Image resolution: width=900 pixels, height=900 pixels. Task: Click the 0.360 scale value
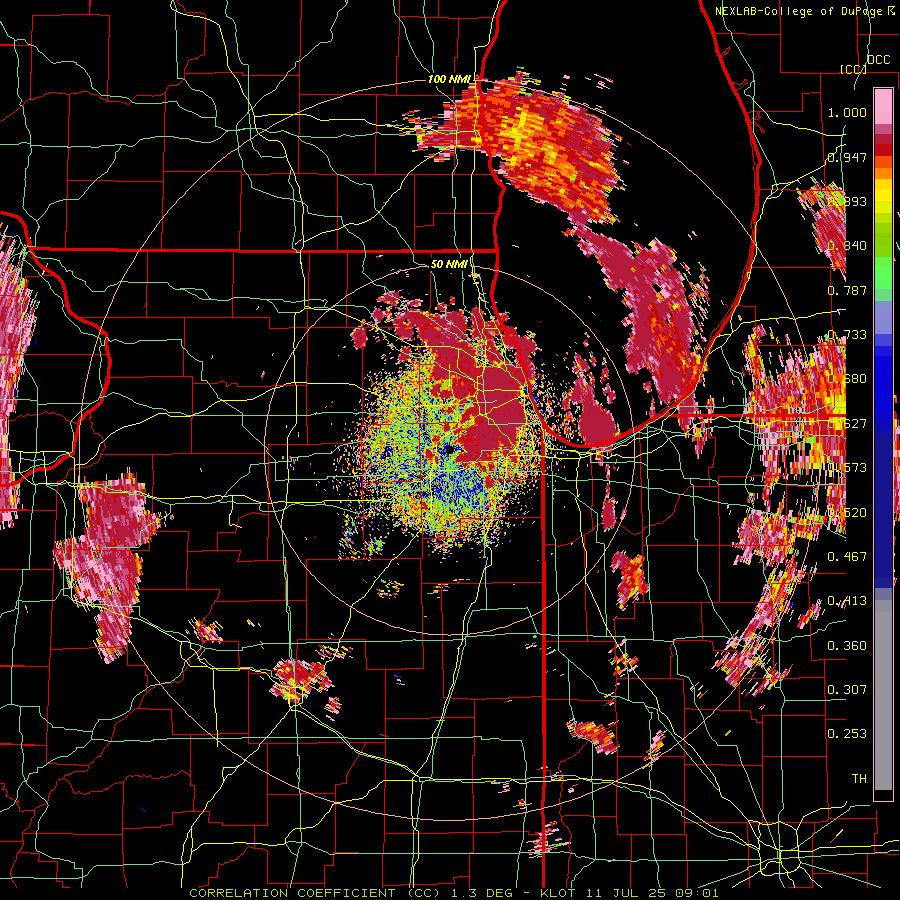click(847, 645)
